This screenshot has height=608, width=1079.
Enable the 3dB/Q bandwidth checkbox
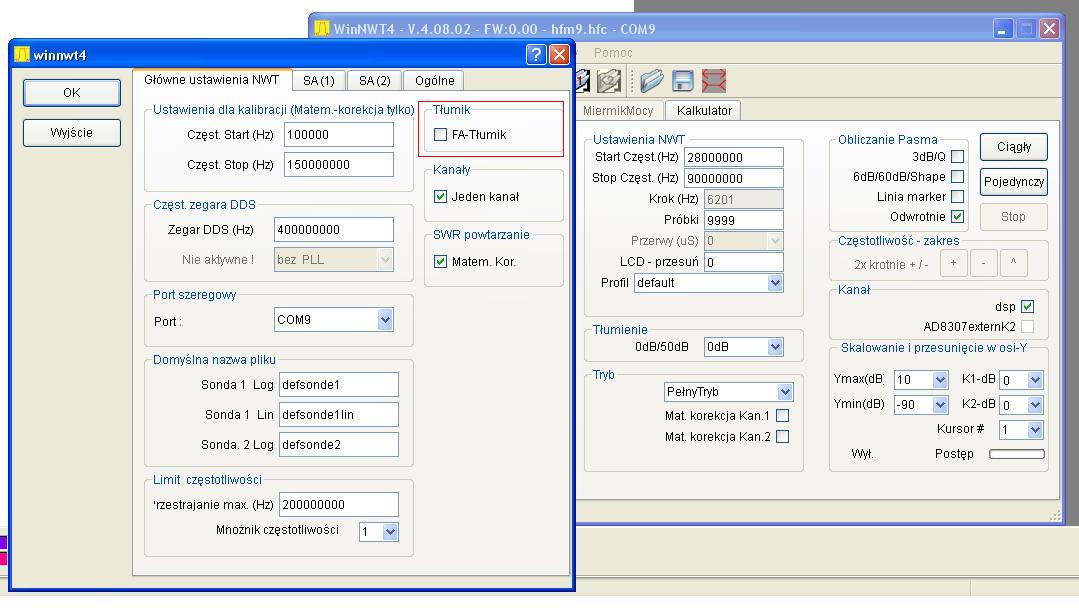click(957, 157)
